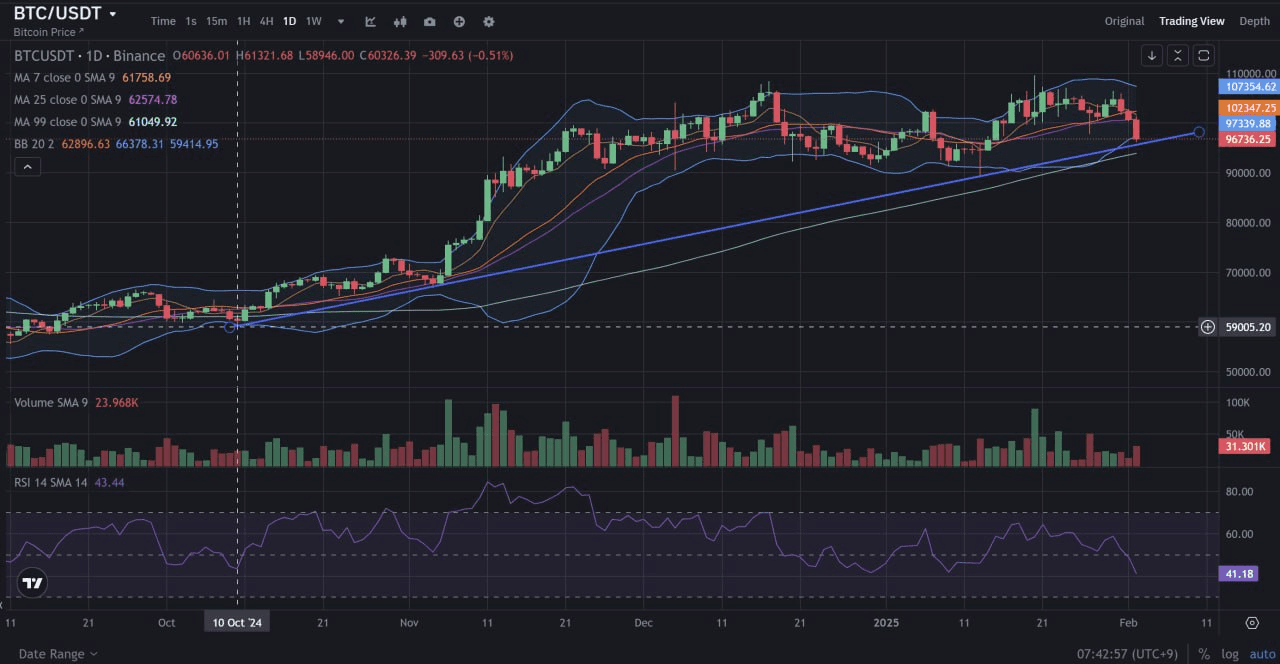Click trendline end handle near 97339.88
The width and height of the screenshot is (1280, 664).
pos(1199,132)
